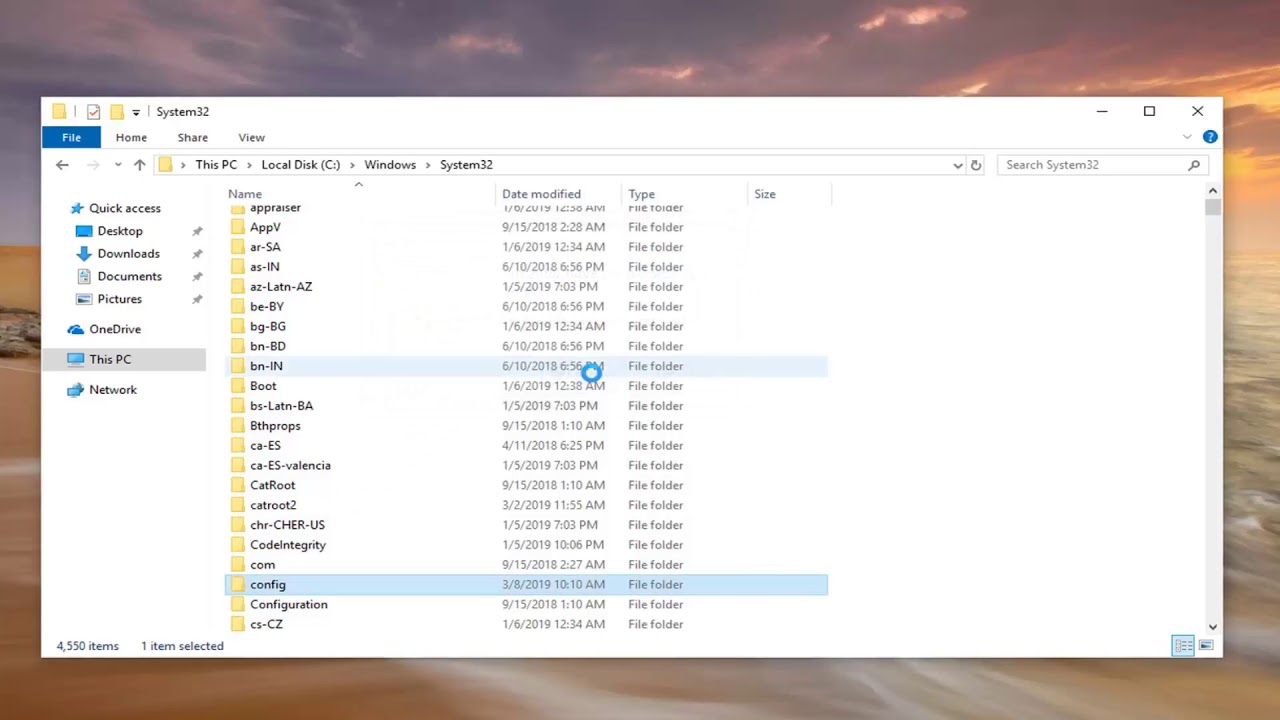Click the search magnifier icon

click(1194, 165)
